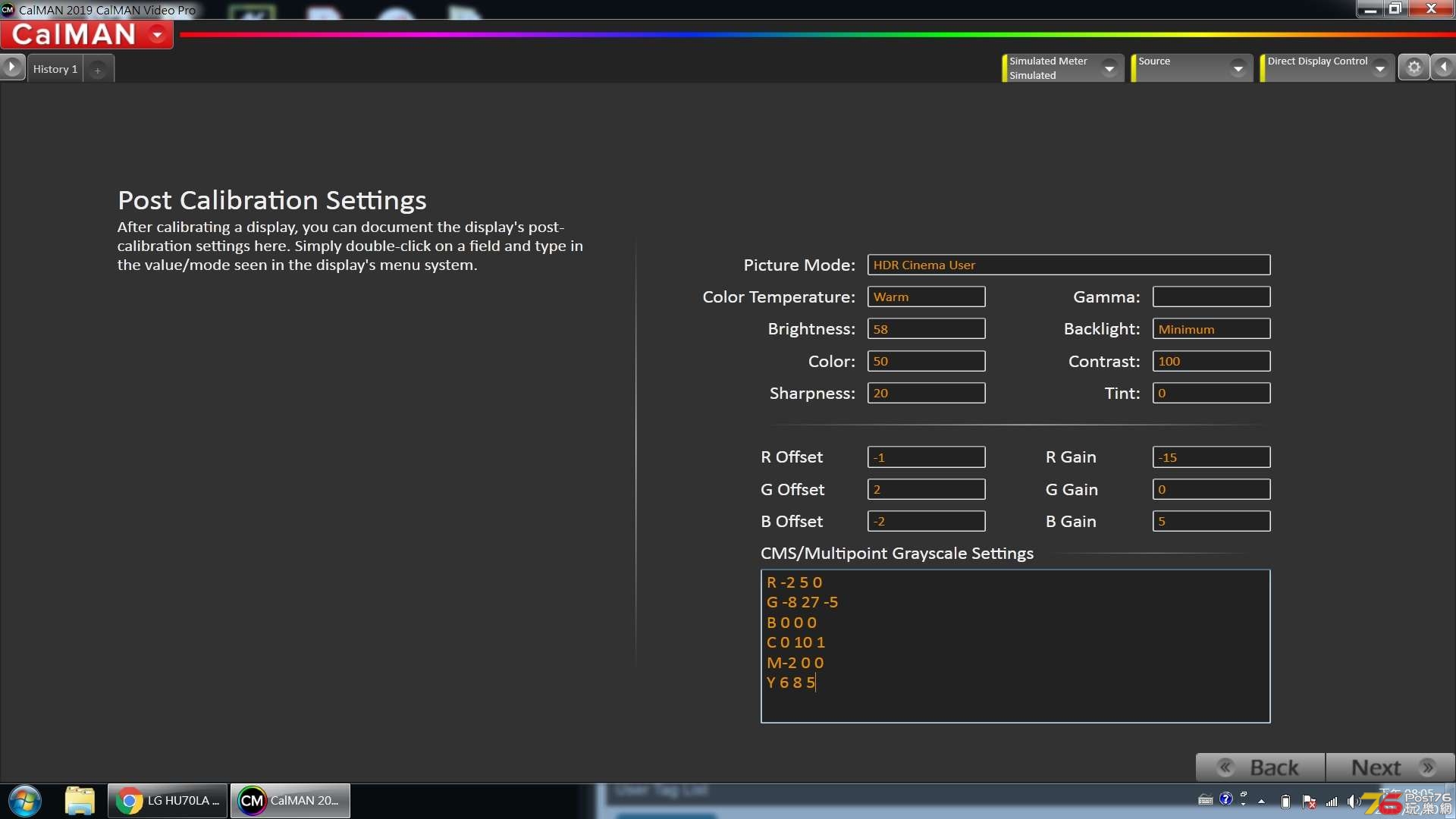Click the display settings gear icon
This screenshot has height=819, width=1456.
(1414, 67)
